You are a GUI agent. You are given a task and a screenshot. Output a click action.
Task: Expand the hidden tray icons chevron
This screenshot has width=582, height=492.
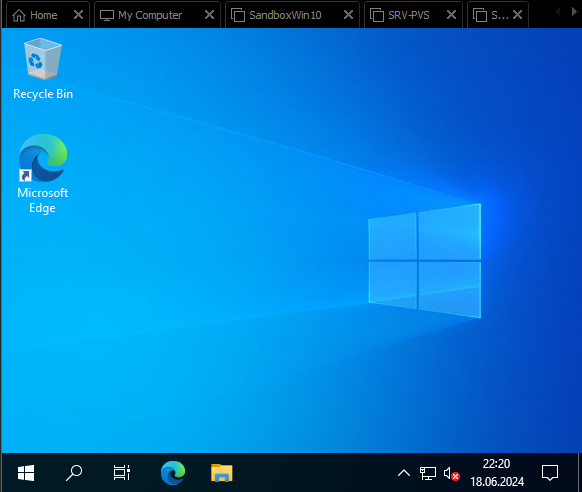click(404, 473)
